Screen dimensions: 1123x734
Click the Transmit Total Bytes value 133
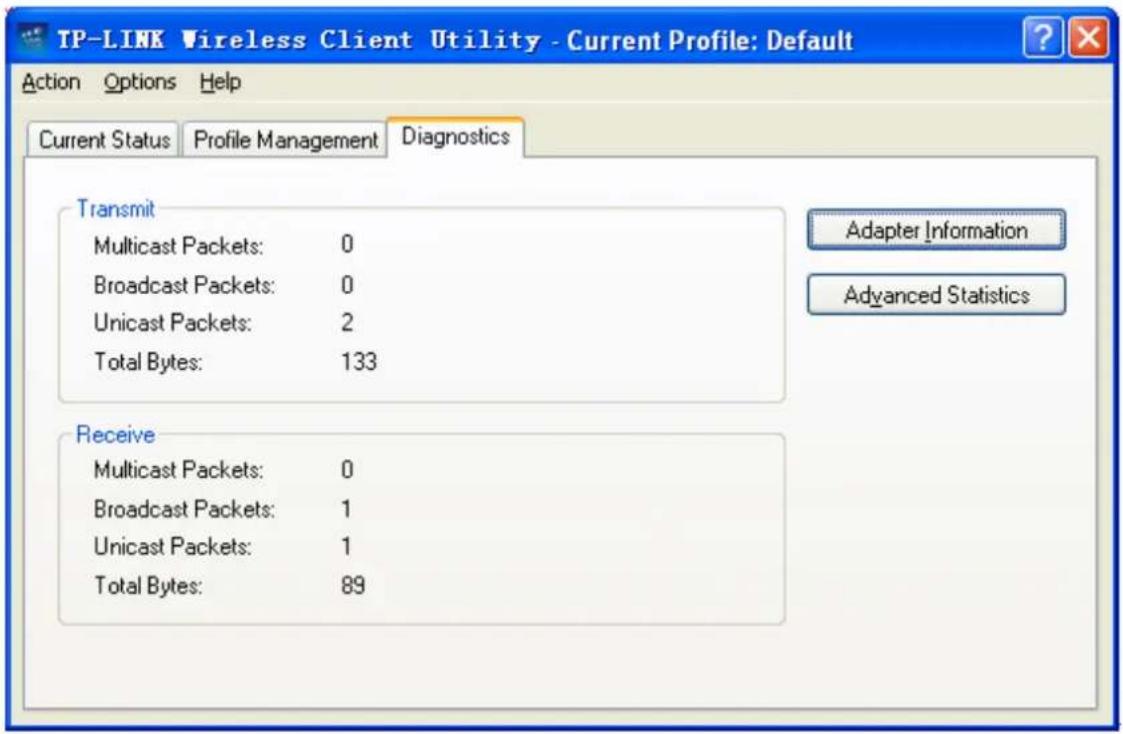(x=359, y=362)
